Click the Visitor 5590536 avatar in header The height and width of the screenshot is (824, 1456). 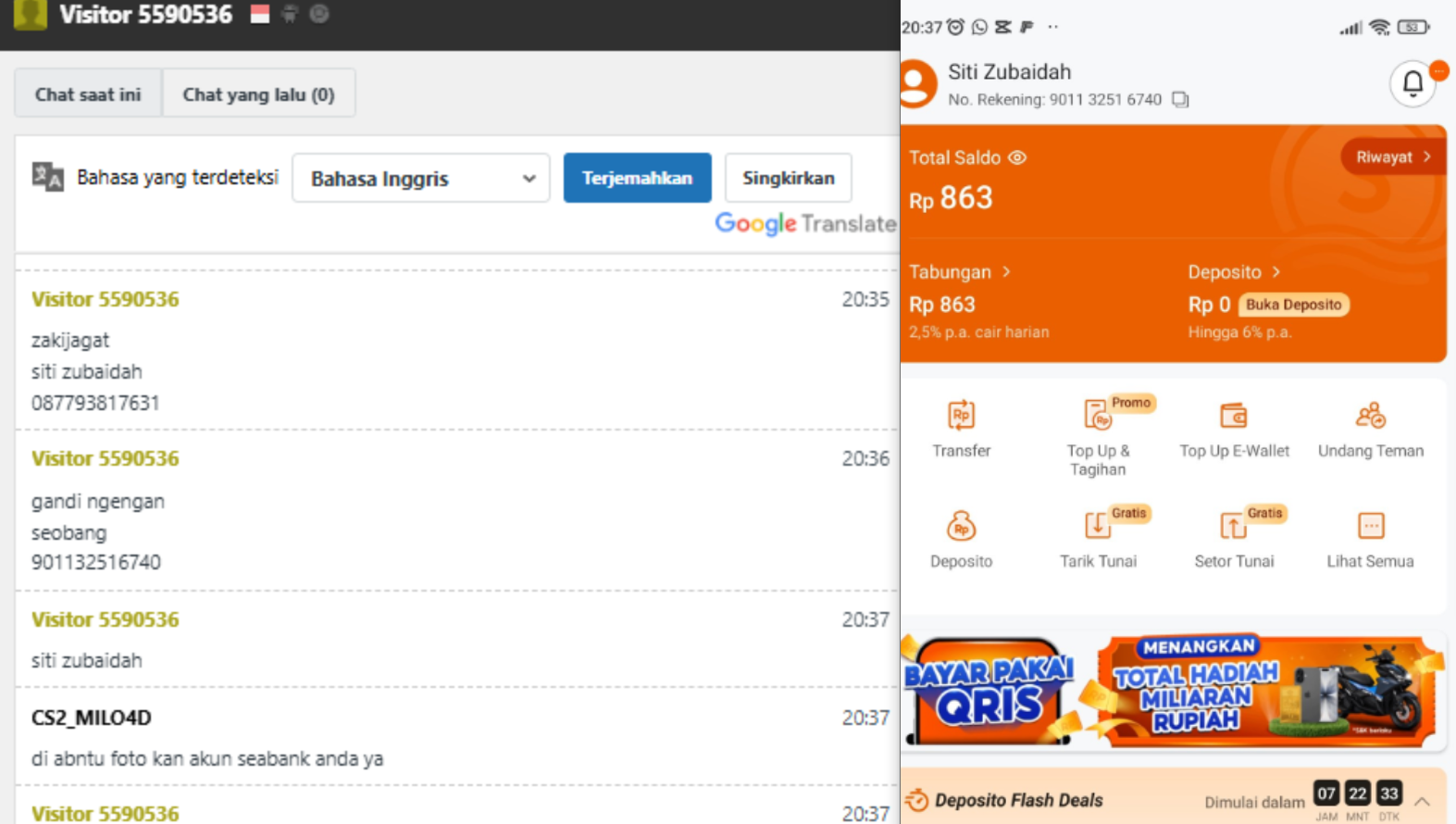coord(31,14)
